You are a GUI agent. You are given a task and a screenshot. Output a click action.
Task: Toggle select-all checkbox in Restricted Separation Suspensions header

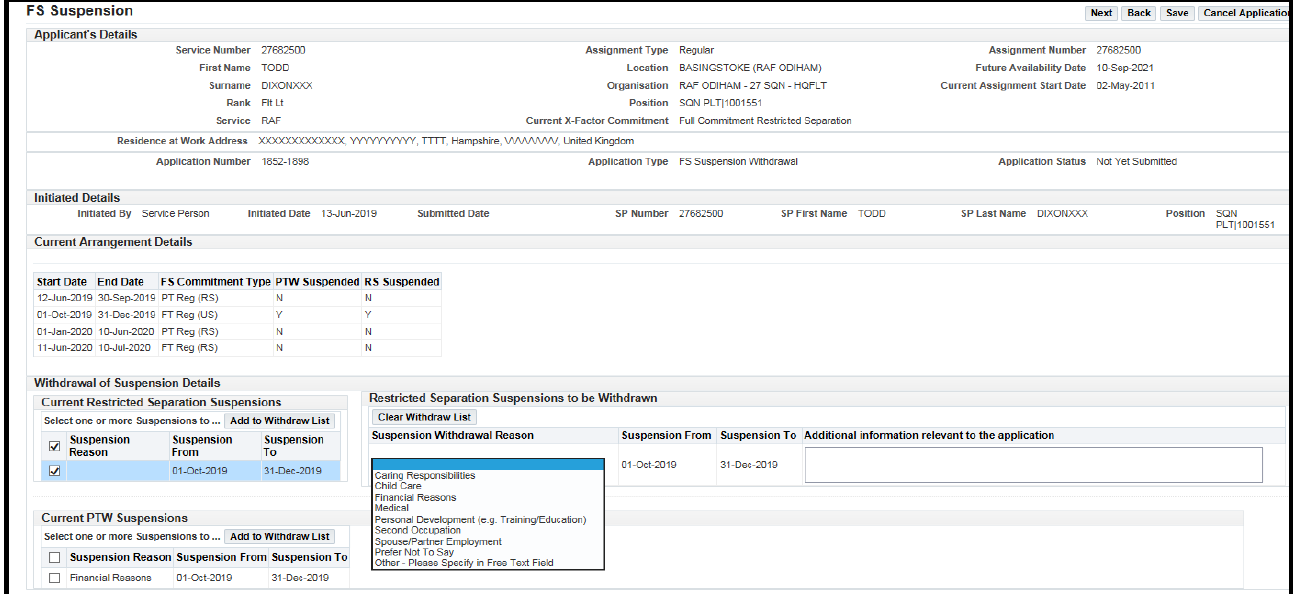[55, 446]
